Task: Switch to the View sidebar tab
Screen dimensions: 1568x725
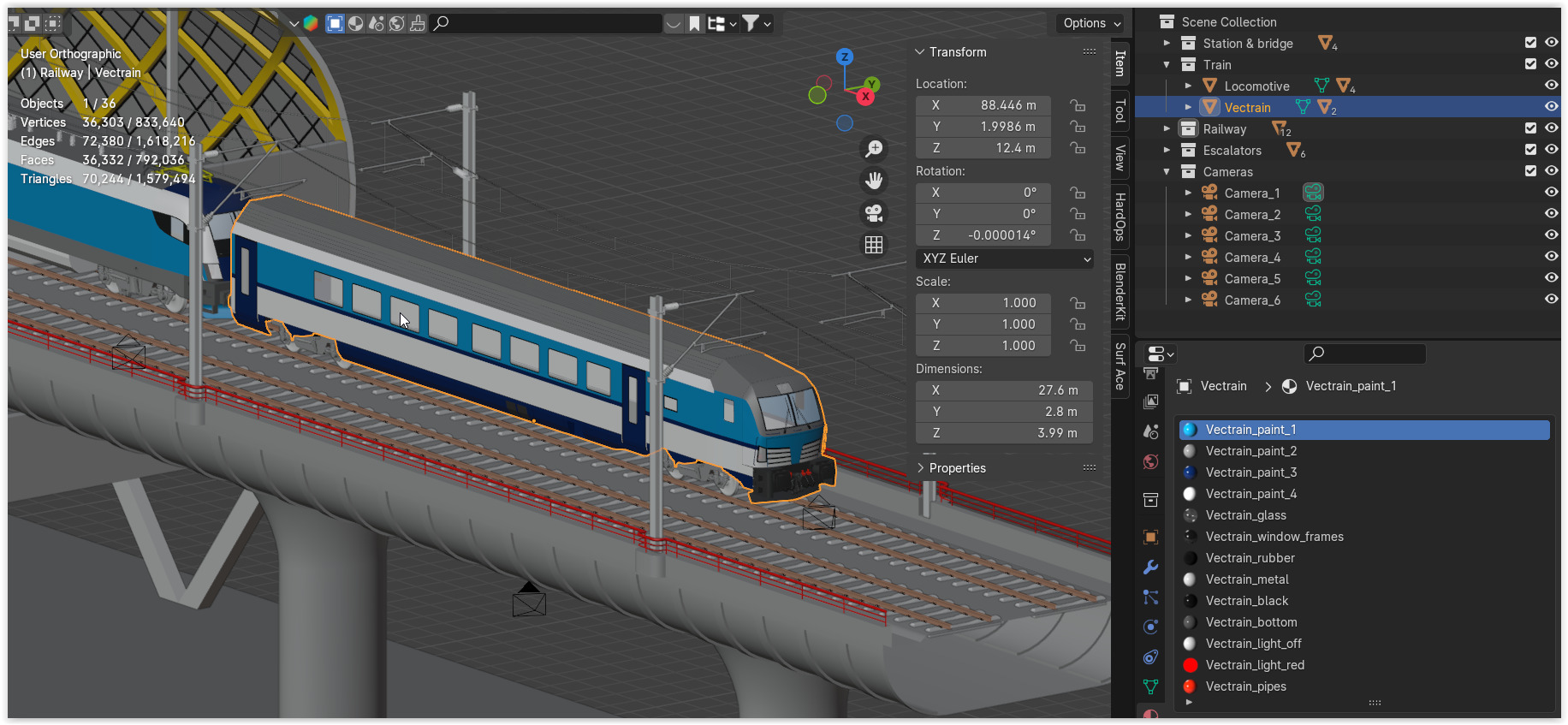Action: point(1120,157)
